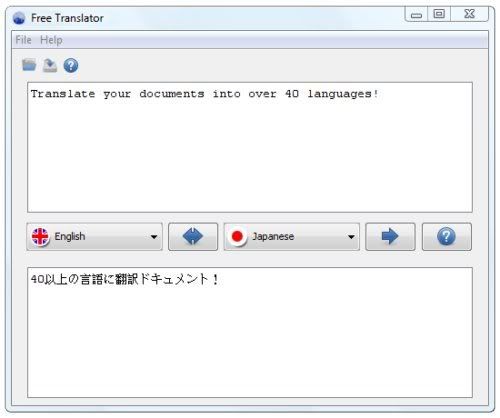
Task: Click inside the source text input area
Action: point(250,147)
